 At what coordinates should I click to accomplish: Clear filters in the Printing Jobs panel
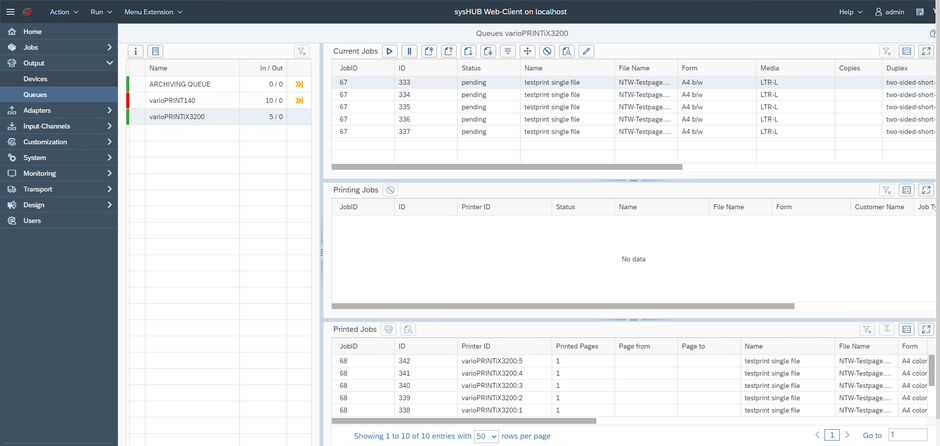pos(887,190)
